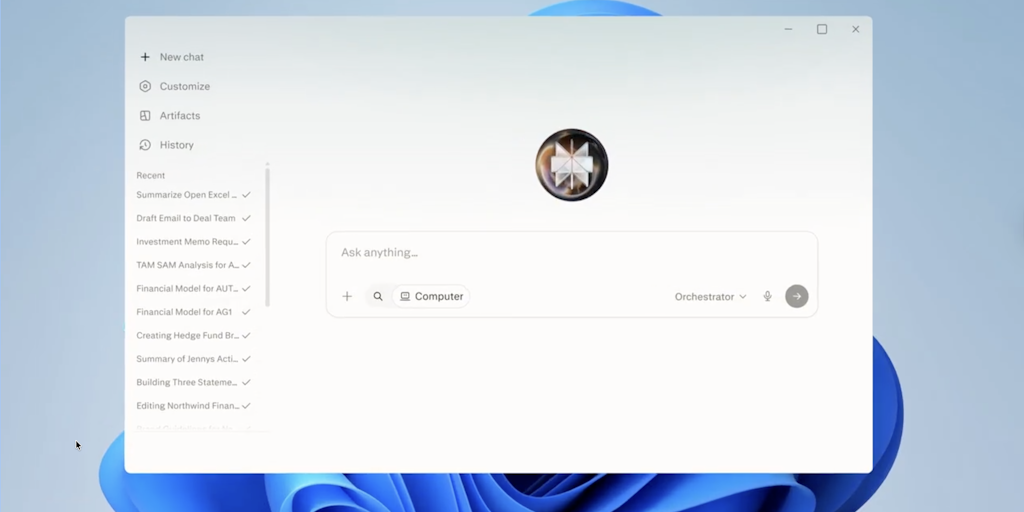
Task: Toggle the Computer mode chip
Action: [x=431, y=296]
